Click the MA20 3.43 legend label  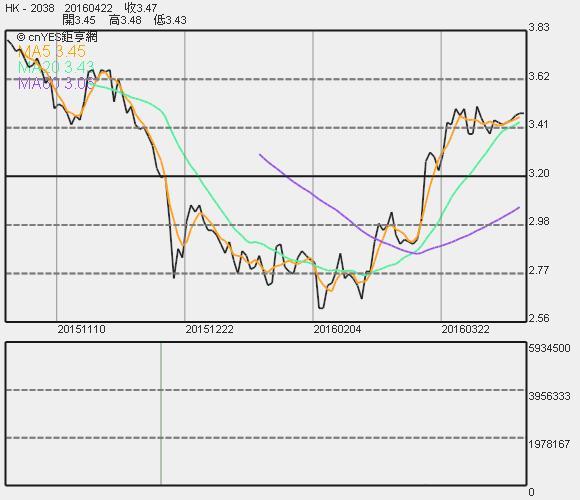point(56,67)
